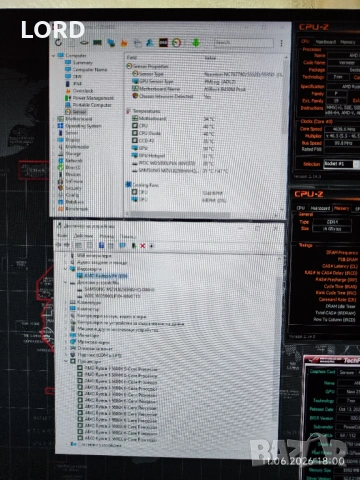Click the AIDA64 round gauge sensor toolbar icon
This screenshot has width=360, height=480.
[x=176, y=43]
